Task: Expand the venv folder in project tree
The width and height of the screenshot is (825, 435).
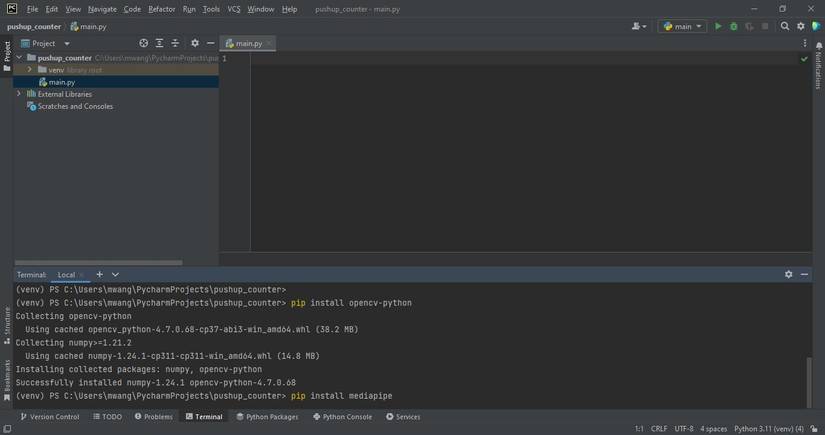Action: 30,70
